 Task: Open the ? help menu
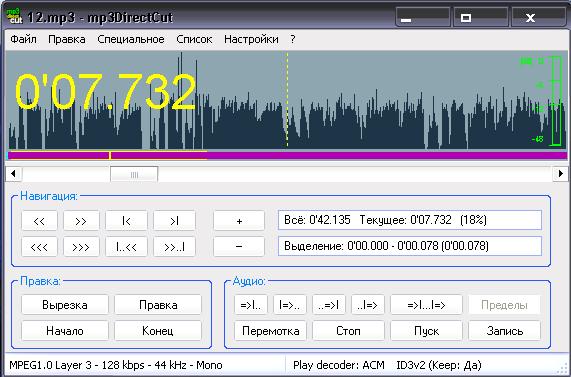click(x=293, y=39)
